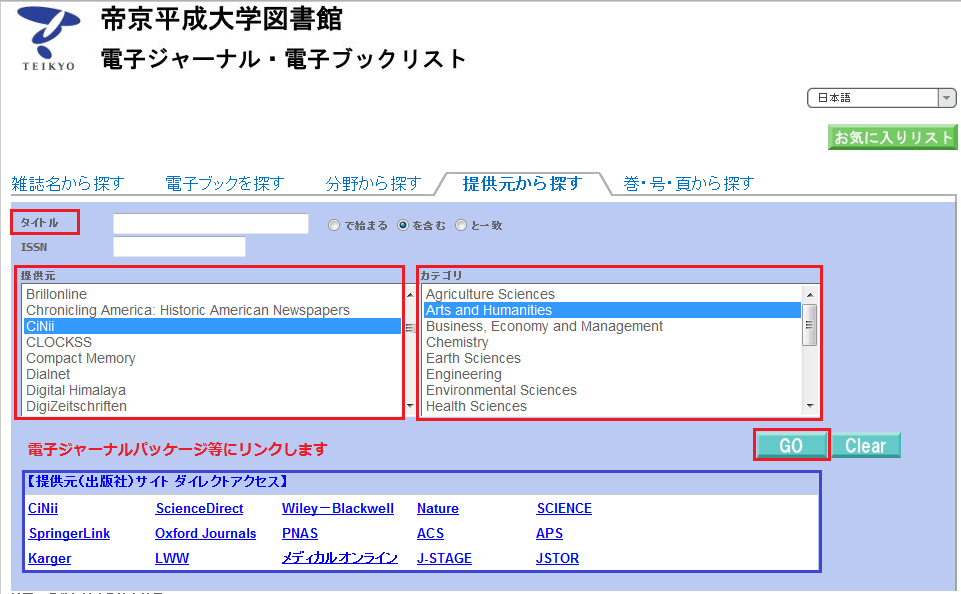Image resolution: width=961 pixels, height=594 pixels.
Task: Click the category list scrollbar thumb
Action: tap(810, 325)
